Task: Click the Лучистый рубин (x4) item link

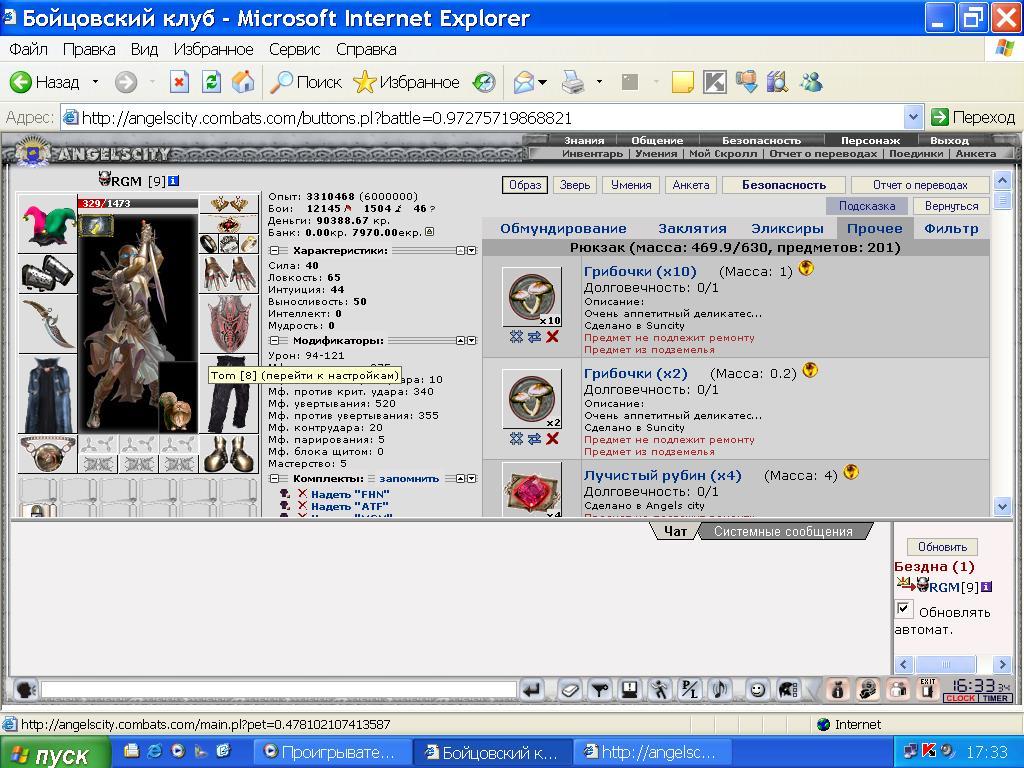Action: pyautogui.click(x=662, y=475)
